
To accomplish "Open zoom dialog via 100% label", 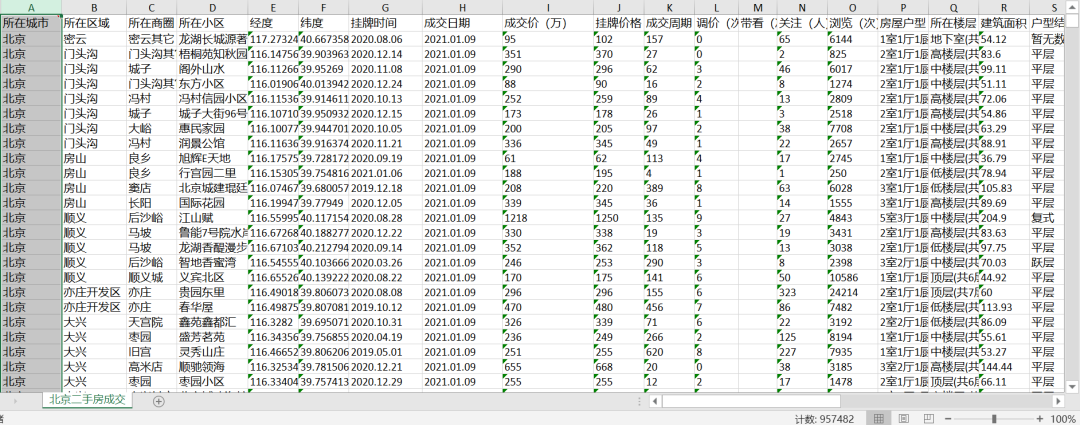I will (1064, 419).
